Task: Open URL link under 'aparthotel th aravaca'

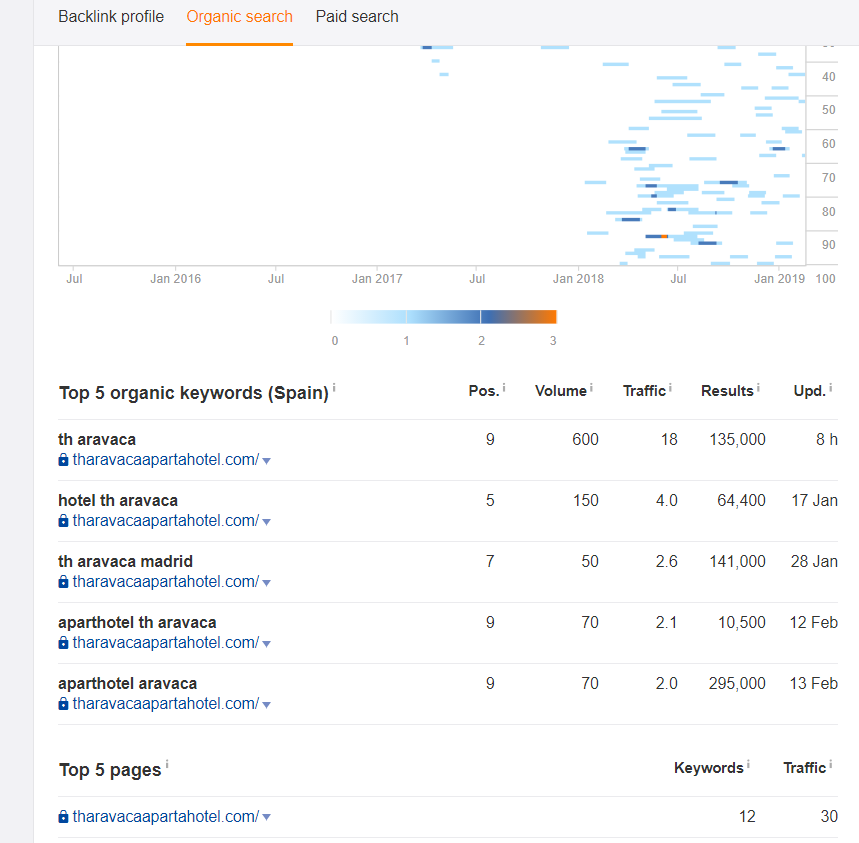Action: click(165, 643)
